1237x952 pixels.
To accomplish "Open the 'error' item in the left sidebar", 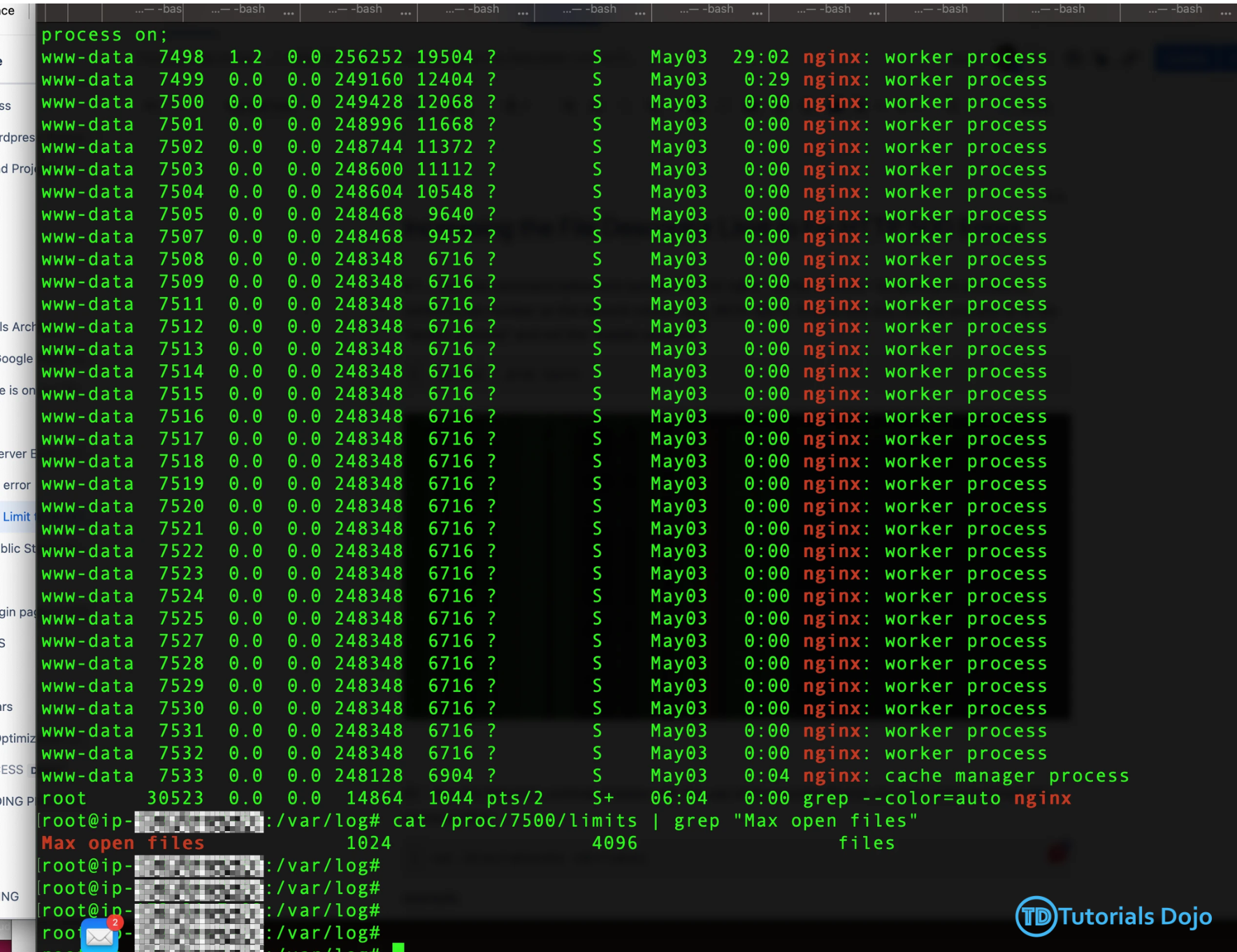I will [17, 485].
